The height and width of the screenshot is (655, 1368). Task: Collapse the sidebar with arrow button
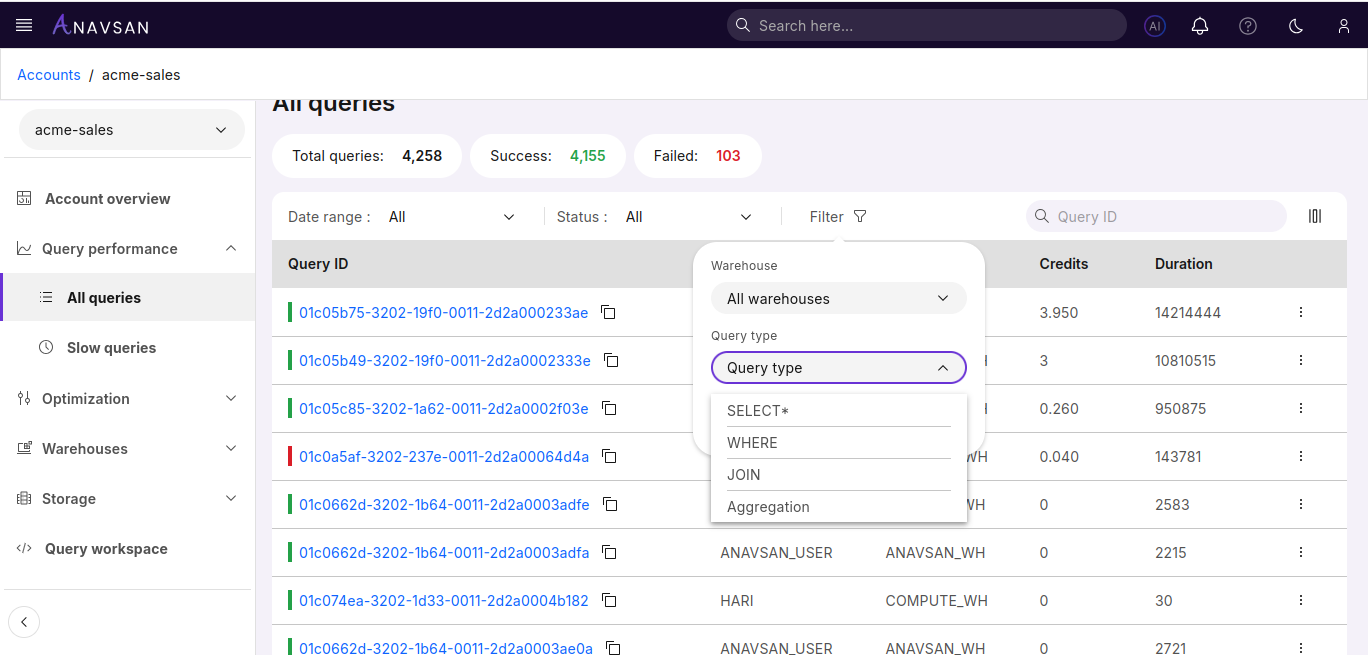coord(24,622)
